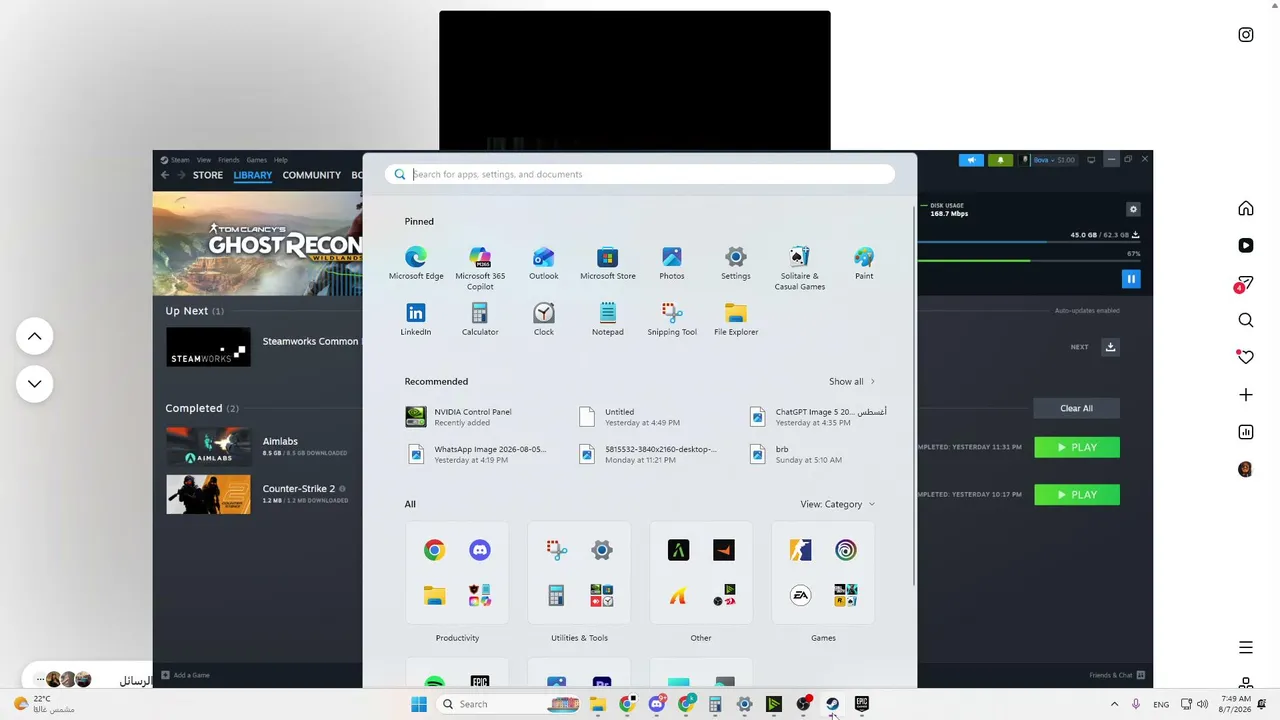
Task: Click PLAY for Aimlabs
Action: tap(1077, 447)
